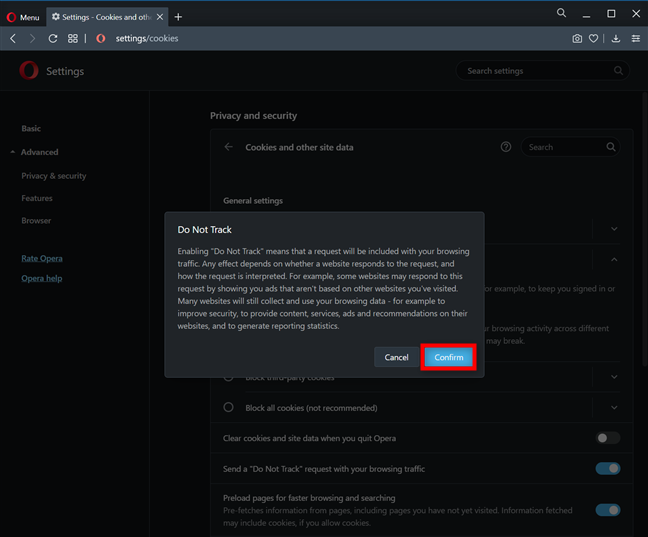Open Privacy & security in sidebar
The height and width of the screenshot is (537, 648).
pyautogui.click(x=54, y=176)
